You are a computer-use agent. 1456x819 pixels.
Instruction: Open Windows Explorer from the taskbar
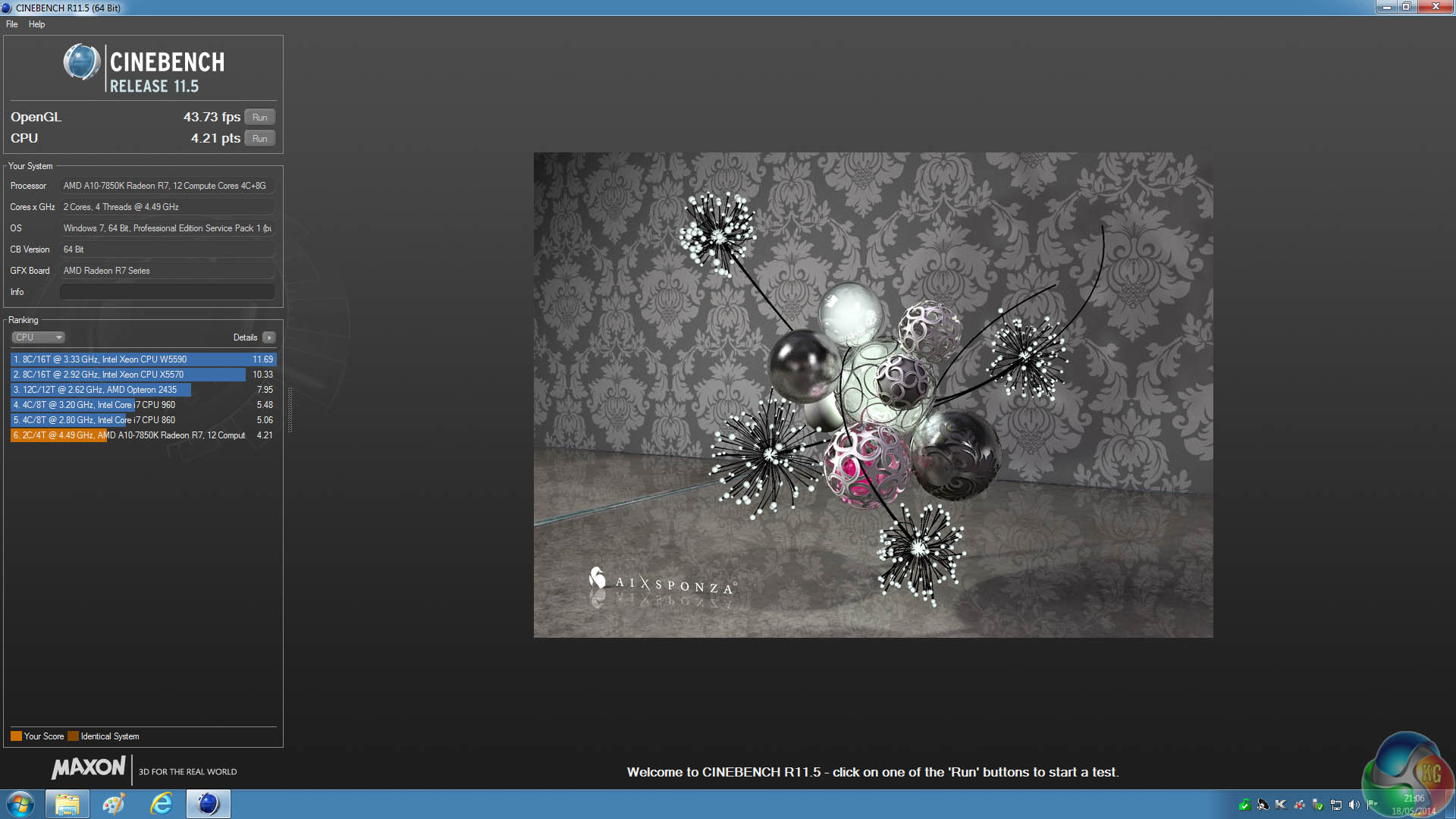pos(67,804)
